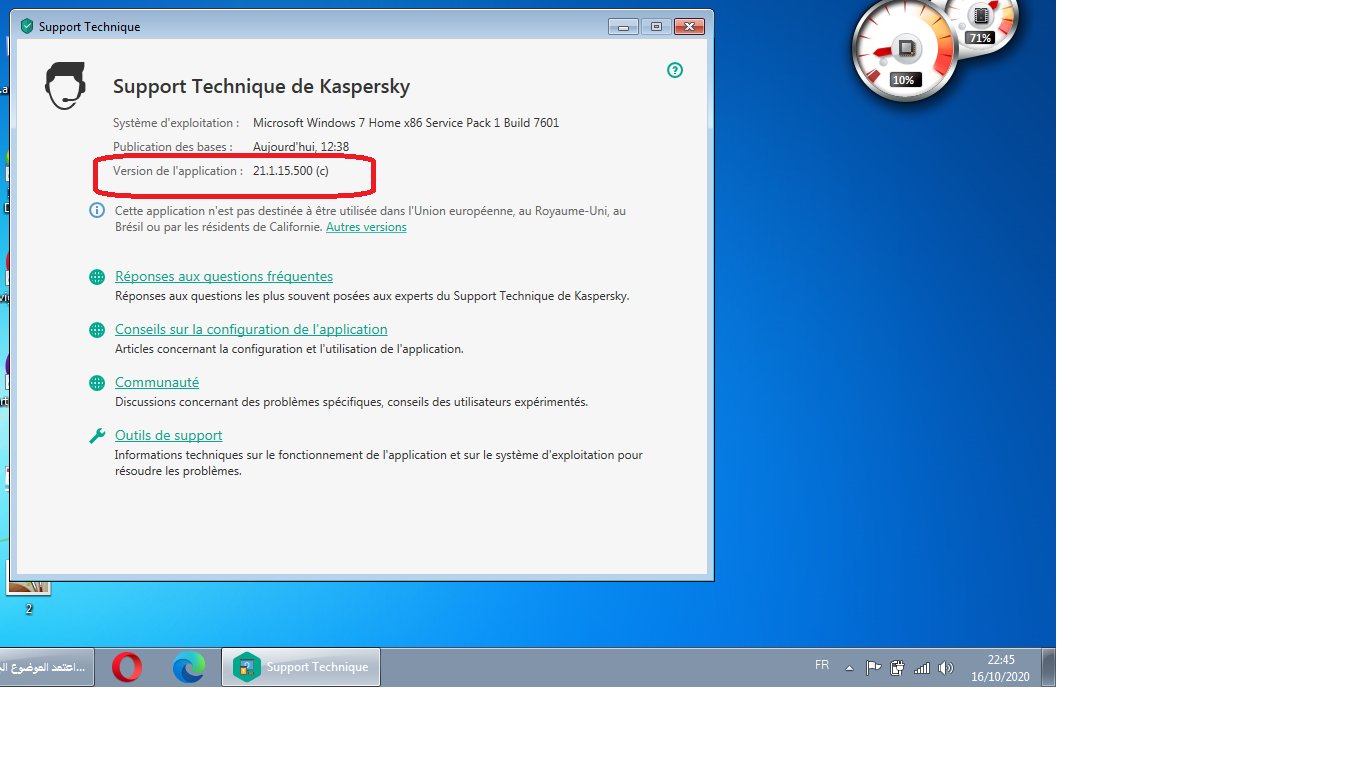Screen dimensions: 1366x768
Task: Click the globe icon next to Conseils sur la configuration
Action: coord(97,330)
